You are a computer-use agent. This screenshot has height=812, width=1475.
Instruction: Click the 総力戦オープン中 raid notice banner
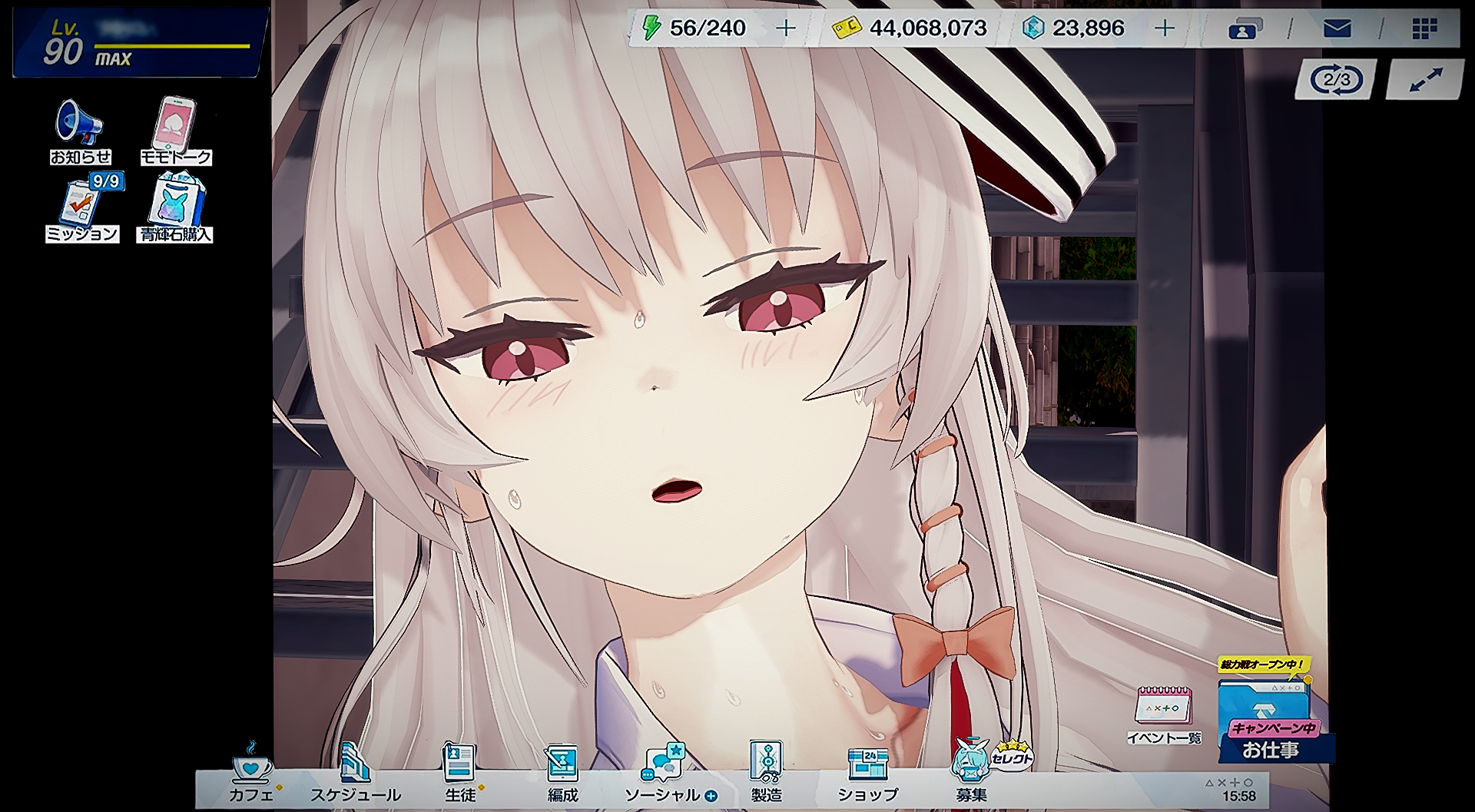[x=1262, y=665]
